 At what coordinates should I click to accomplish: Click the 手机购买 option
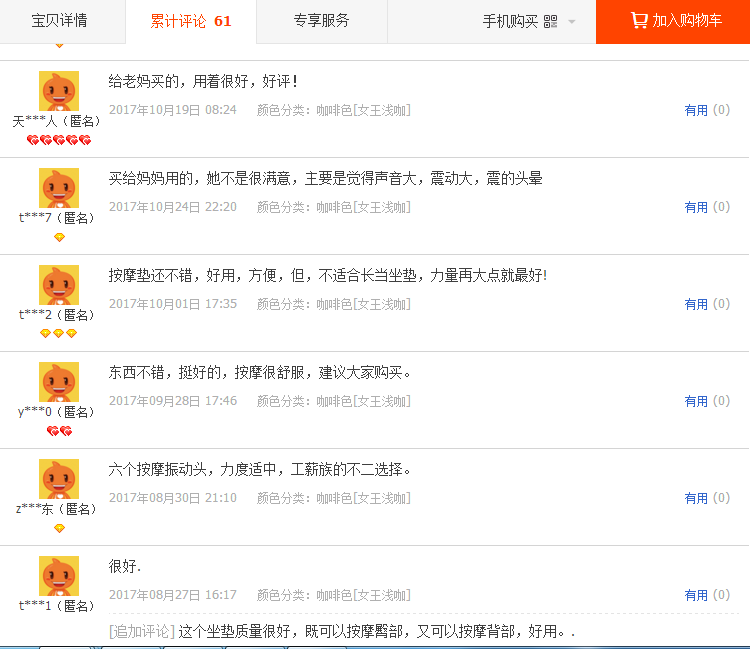tap(510, 22)
